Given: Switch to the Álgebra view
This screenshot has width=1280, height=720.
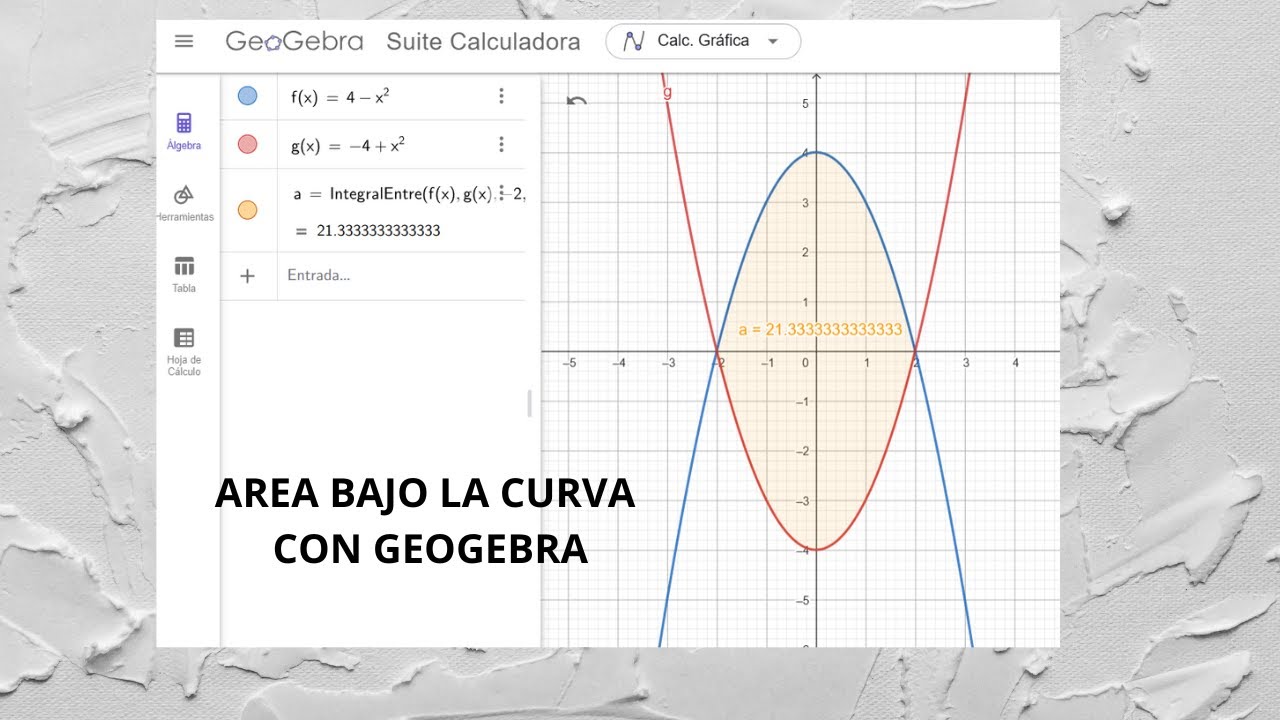Looking at the screenshot, I should 184,131.
